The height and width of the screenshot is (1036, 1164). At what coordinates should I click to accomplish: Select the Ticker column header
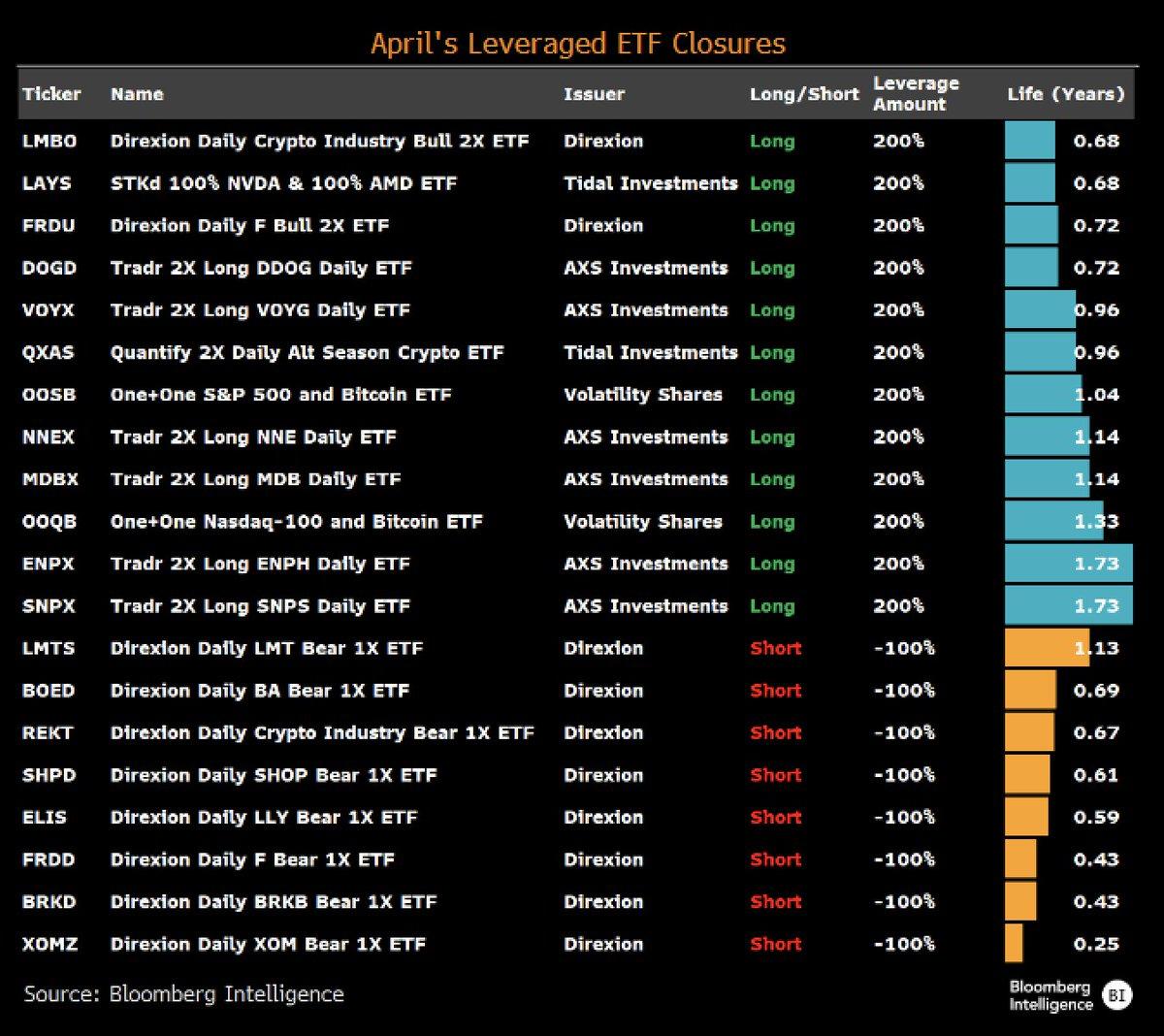(x=51, y=94)
